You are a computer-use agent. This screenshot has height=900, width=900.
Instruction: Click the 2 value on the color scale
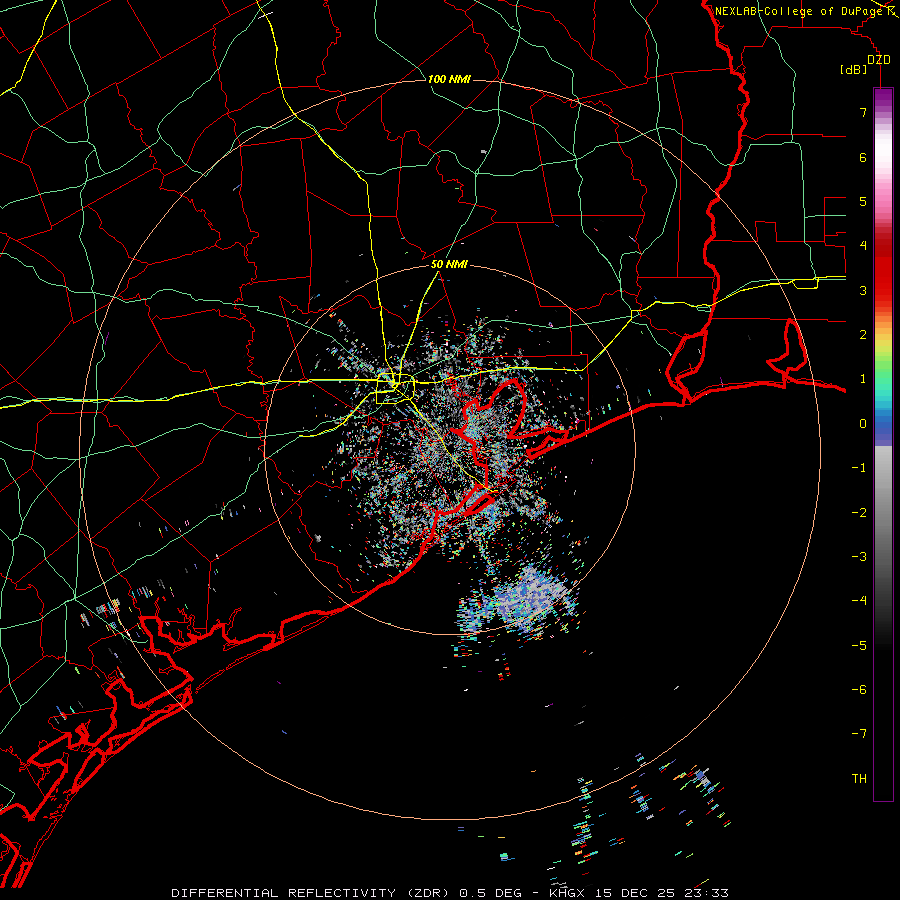863,335
